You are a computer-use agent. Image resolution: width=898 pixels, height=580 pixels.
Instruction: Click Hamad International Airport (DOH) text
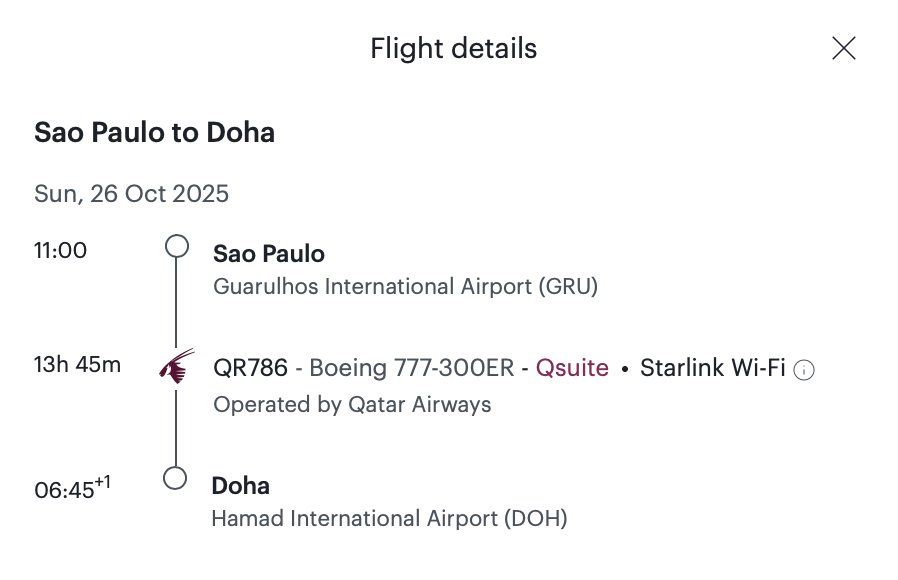[389, 518]
